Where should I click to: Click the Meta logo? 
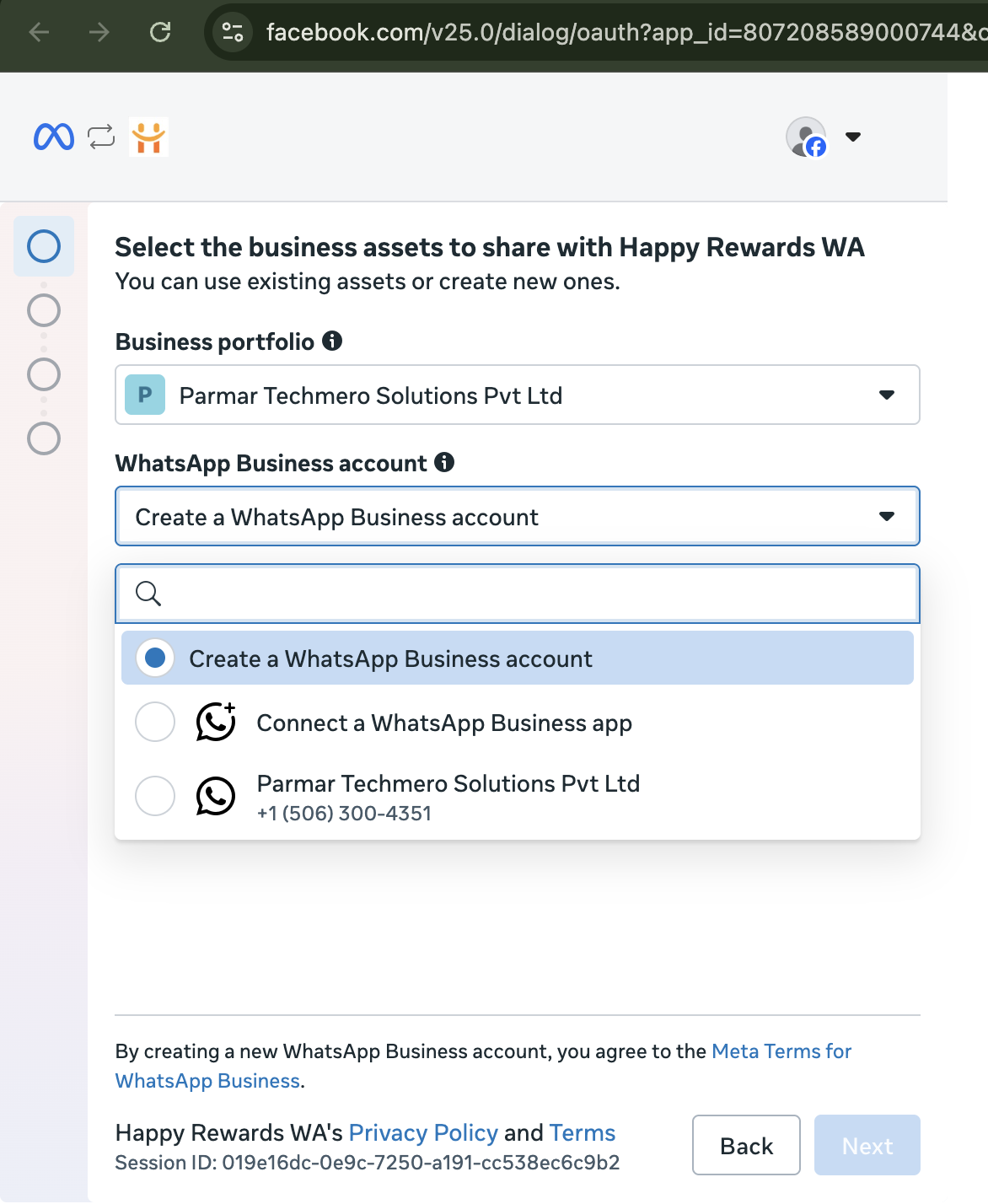54,137
